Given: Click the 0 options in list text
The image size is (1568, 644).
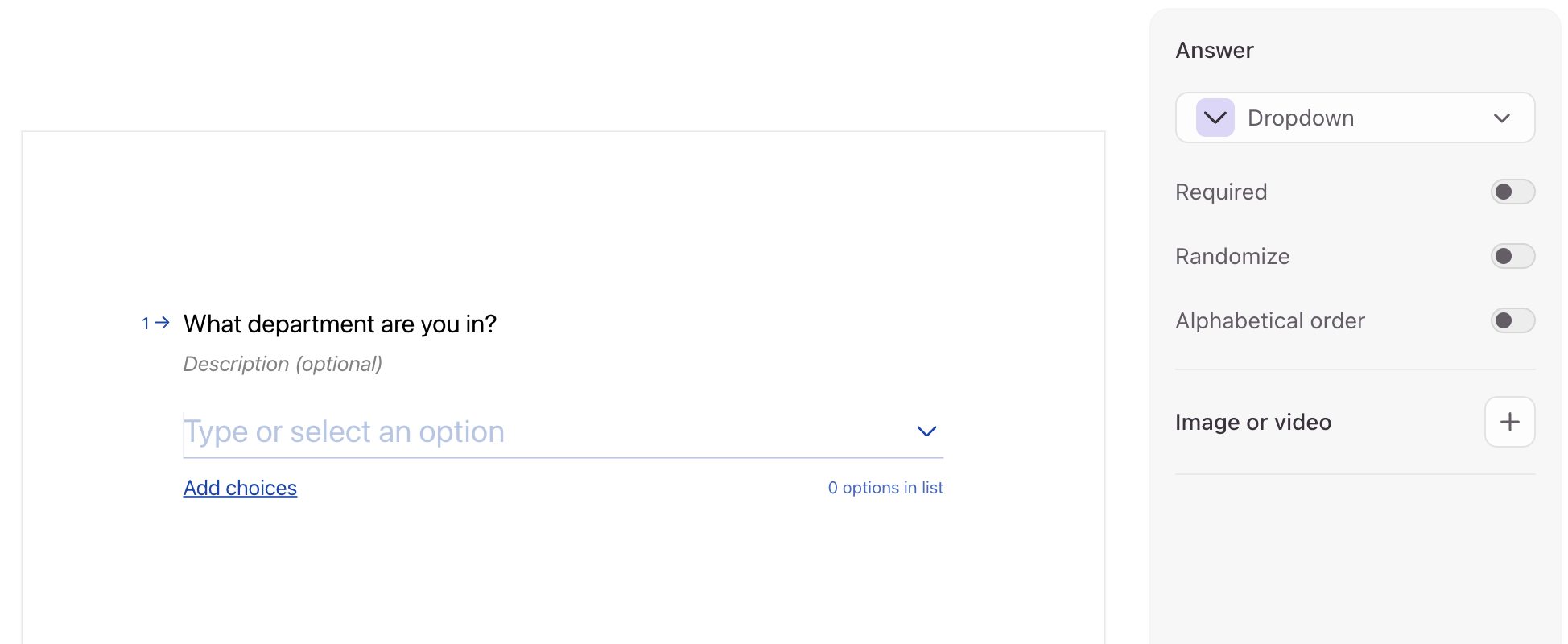Looking at the screenshot, I should [x=885, y=488].
